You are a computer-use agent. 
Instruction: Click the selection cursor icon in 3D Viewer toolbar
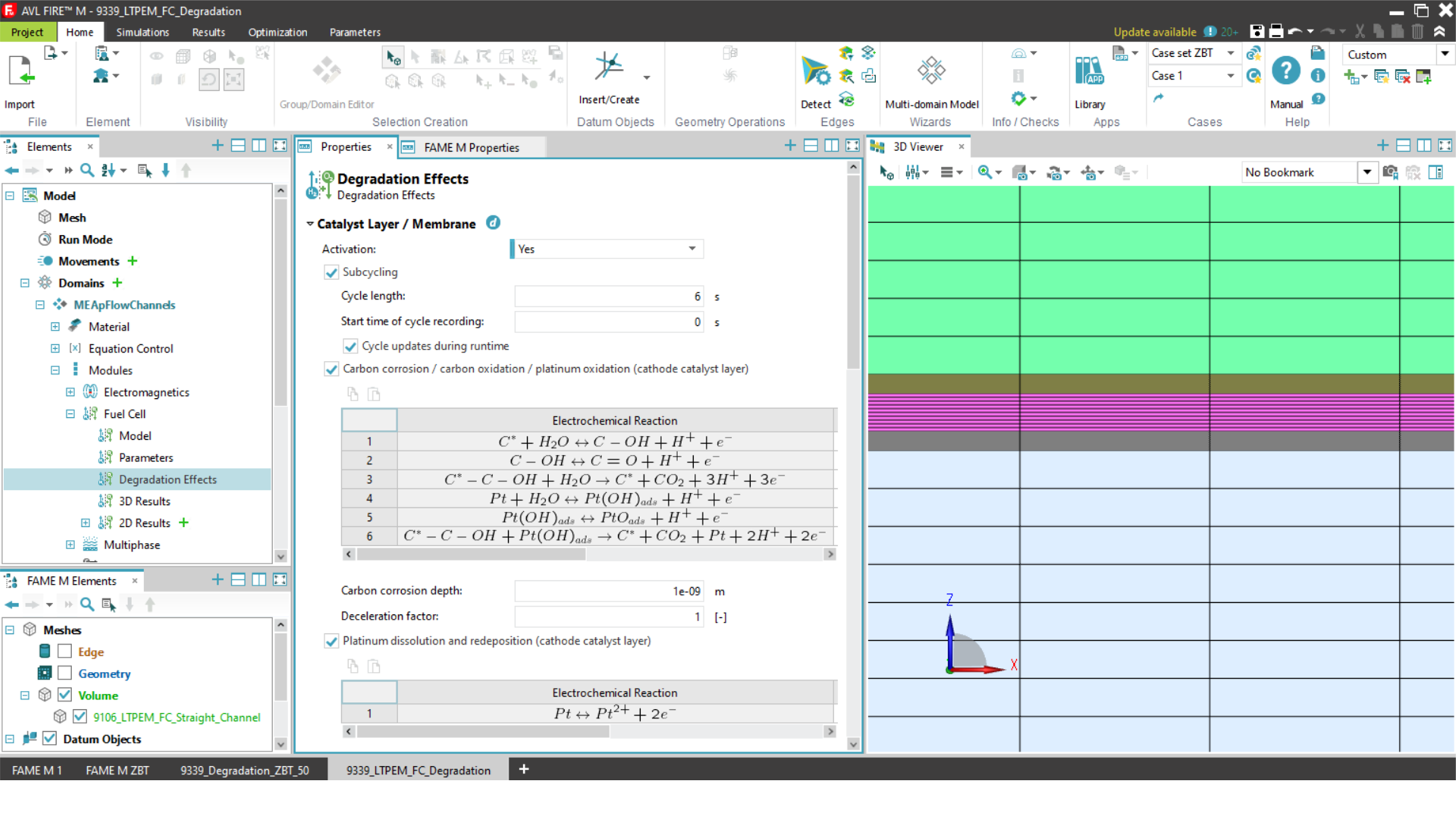coord(886,172)
